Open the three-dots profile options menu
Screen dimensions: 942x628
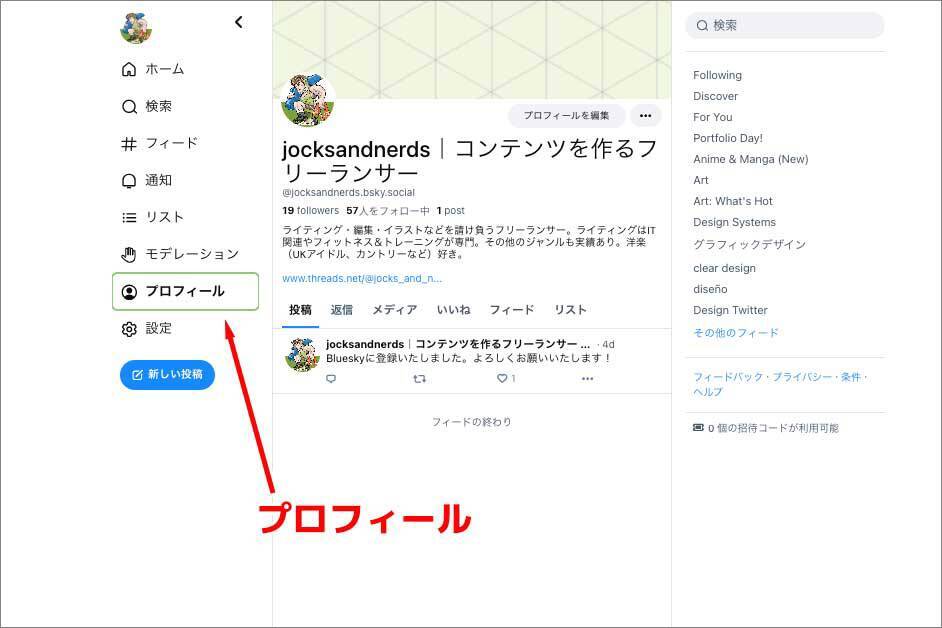(646, 115)
